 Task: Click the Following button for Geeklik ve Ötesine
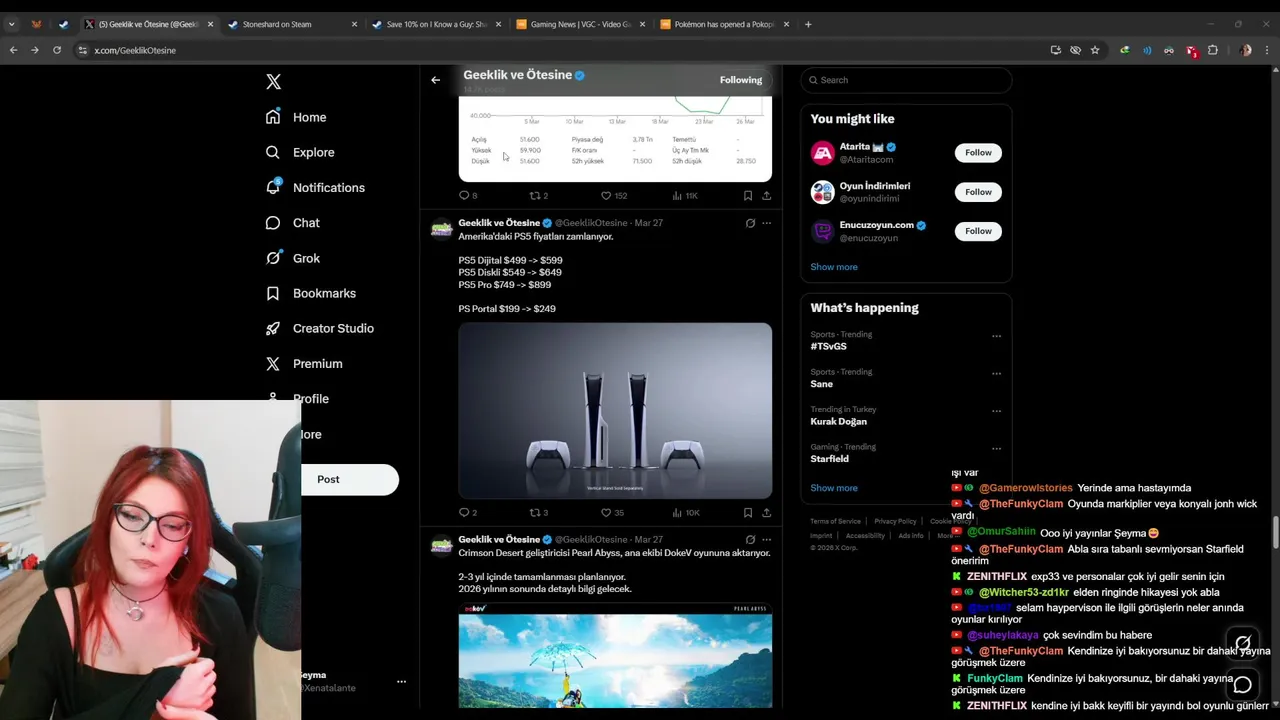[740, 80]
